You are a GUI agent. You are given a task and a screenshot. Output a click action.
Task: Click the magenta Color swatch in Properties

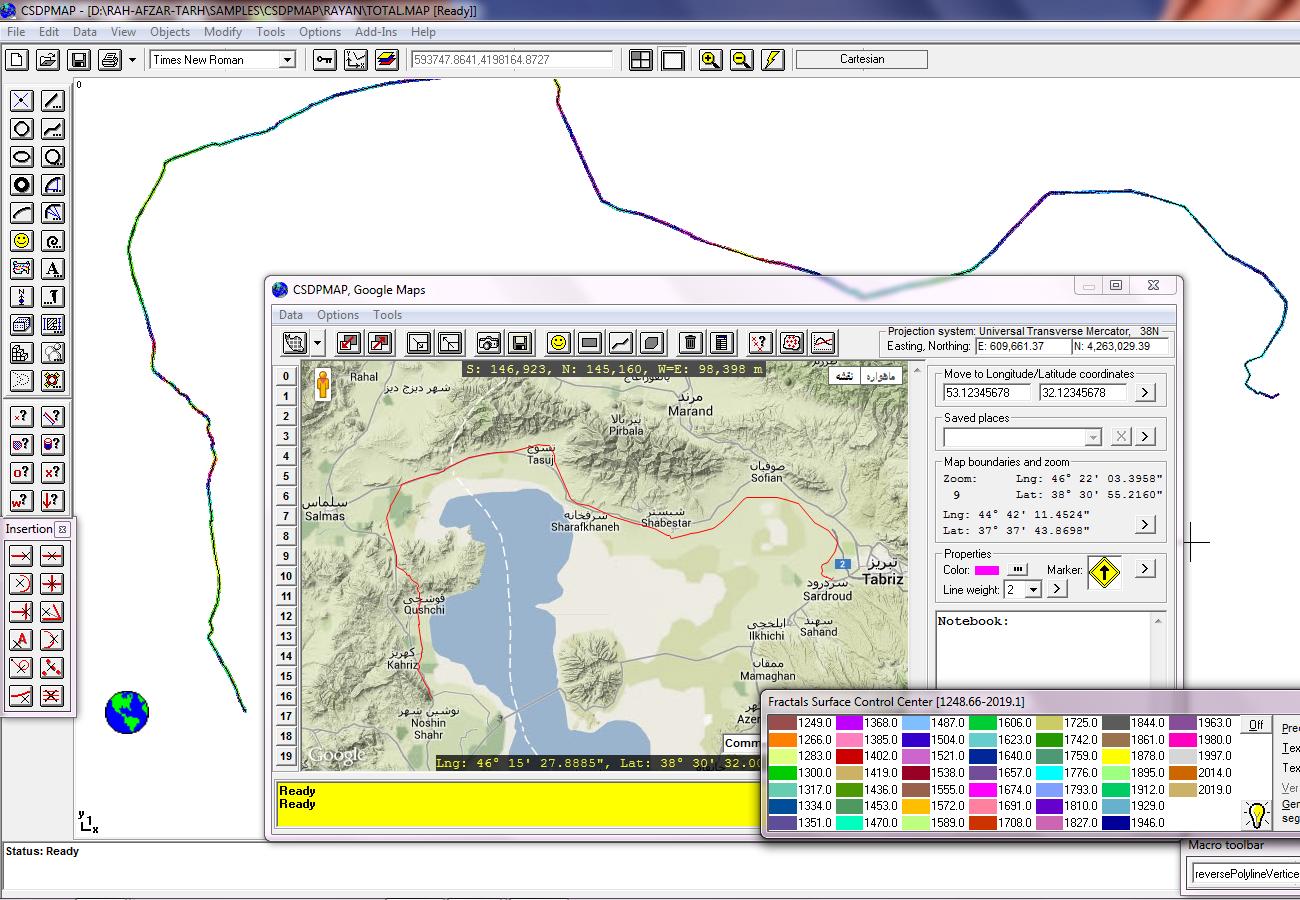986,570
